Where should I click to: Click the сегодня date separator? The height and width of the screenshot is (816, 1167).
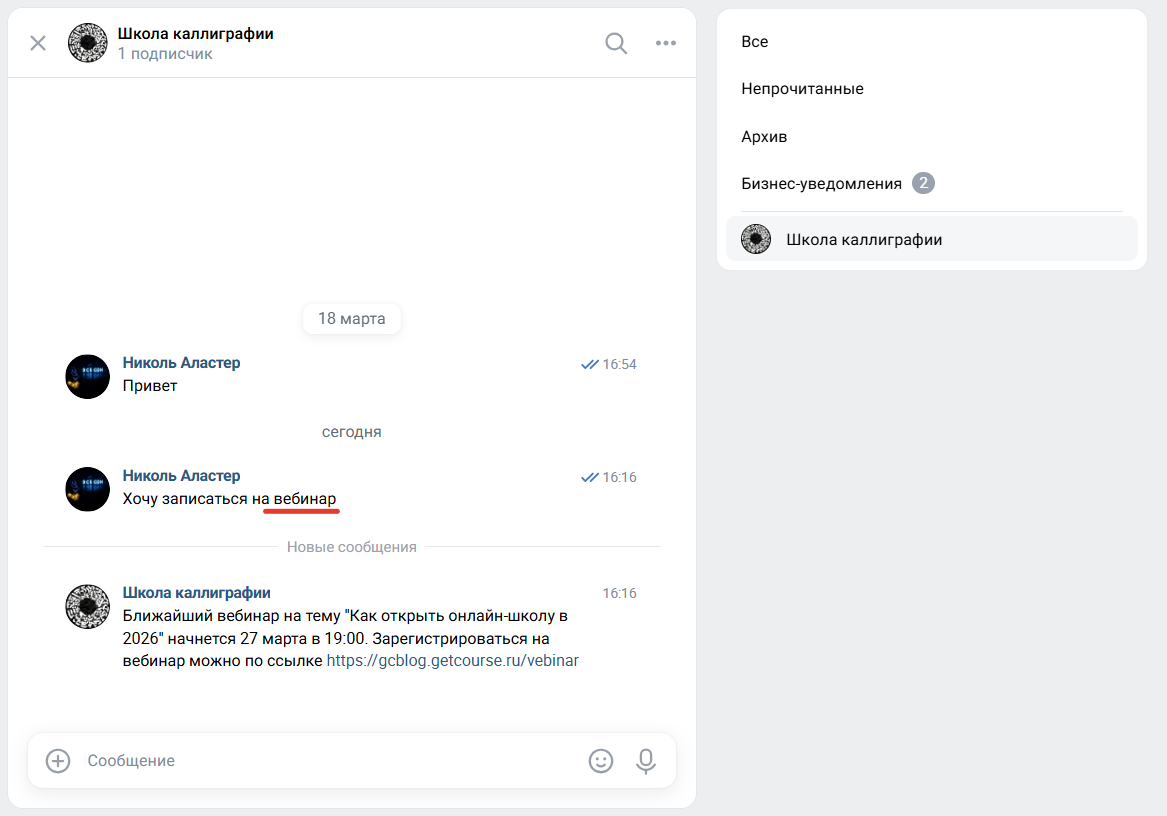[351, 431]
